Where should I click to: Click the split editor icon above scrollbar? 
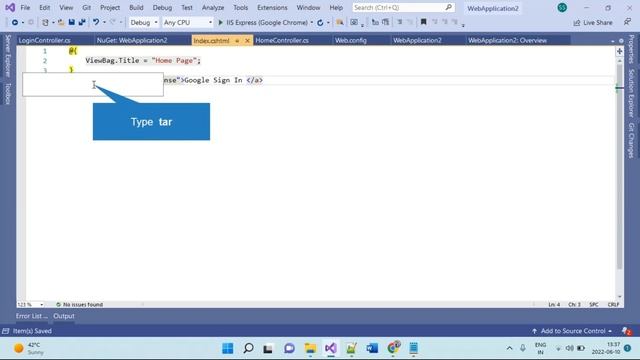[620, 51]
